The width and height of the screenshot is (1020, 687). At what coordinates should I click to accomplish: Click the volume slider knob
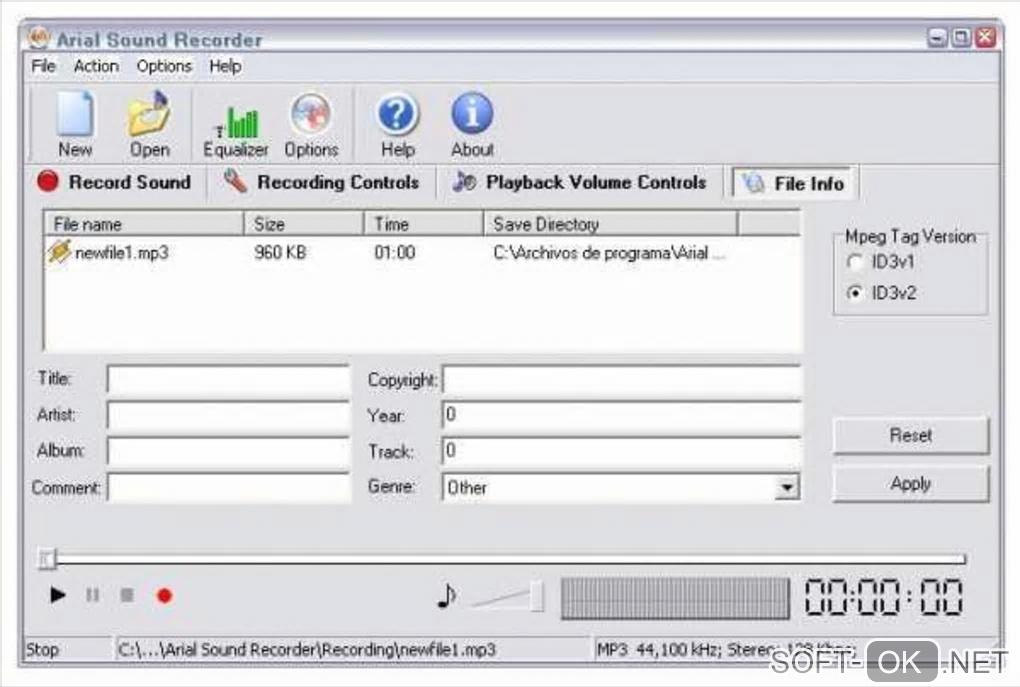[537, 595]
